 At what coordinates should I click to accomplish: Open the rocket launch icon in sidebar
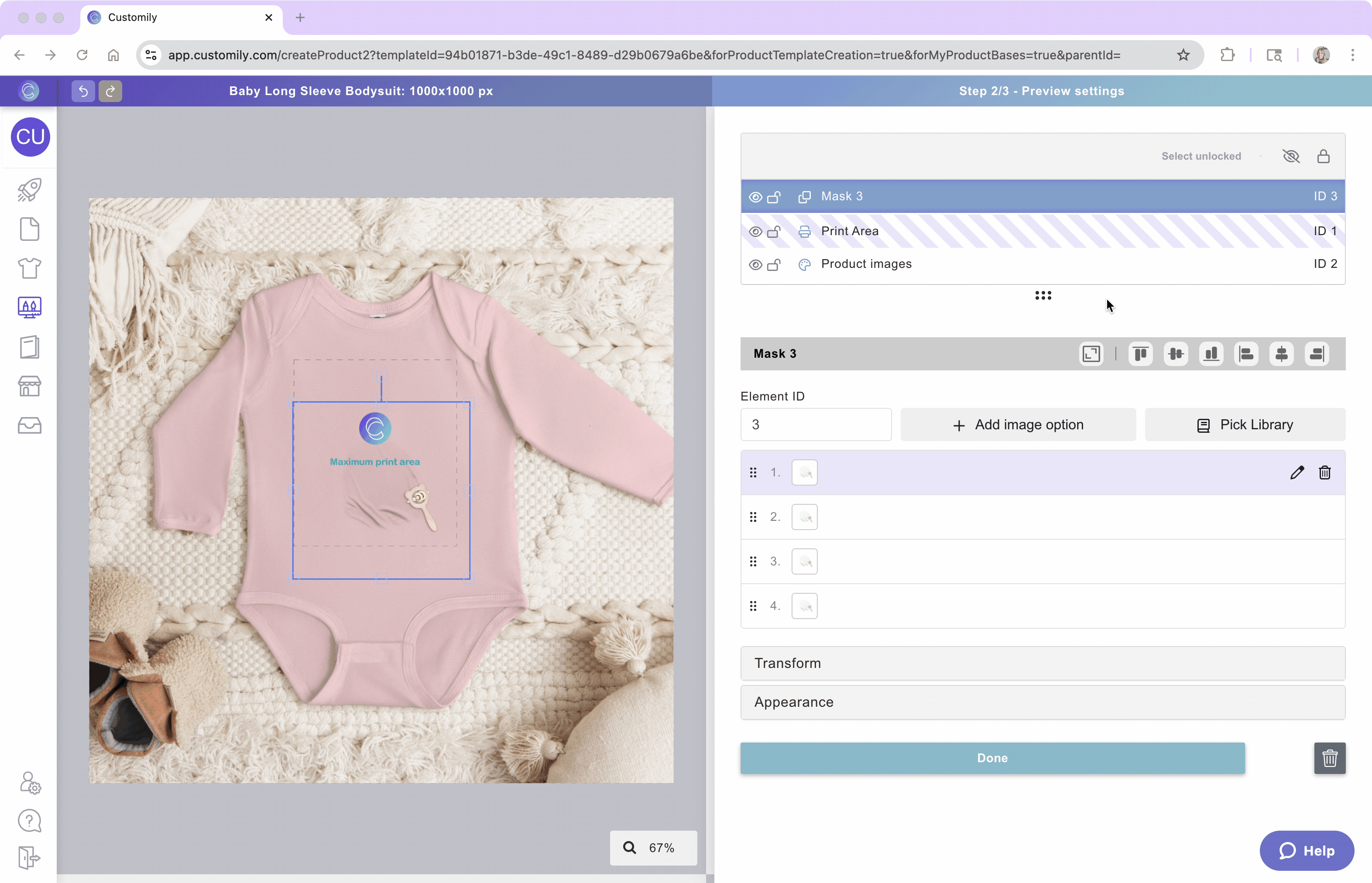click(x=29, y=190)
